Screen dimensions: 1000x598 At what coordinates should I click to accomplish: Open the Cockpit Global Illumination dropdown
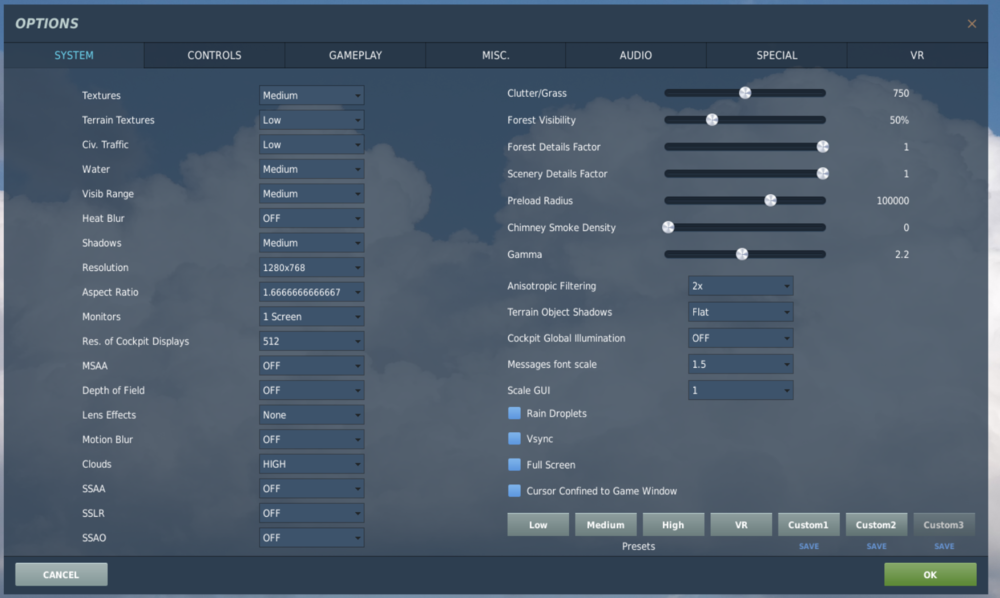(x=740, y=339)
